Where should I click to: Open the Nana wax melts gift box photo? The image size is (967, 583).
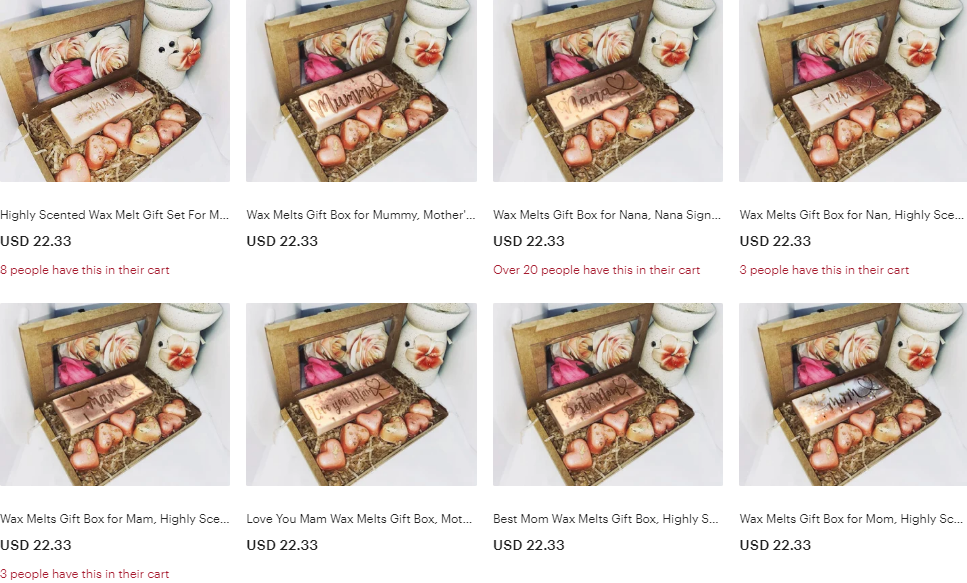pos(607,91)
